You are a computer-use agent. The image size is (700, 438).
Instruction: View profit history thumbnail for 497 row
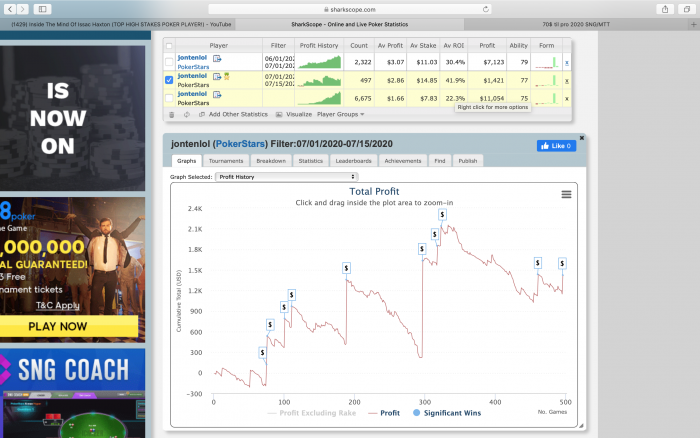[x=319, y=80]
